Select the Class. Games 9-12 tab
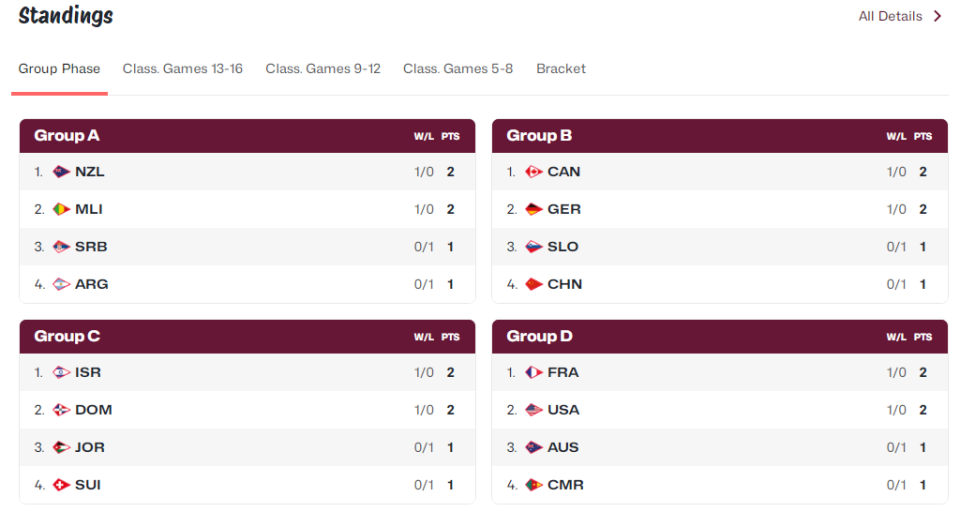The height and width of the screenshot is (527, 960). click(323, 69)
